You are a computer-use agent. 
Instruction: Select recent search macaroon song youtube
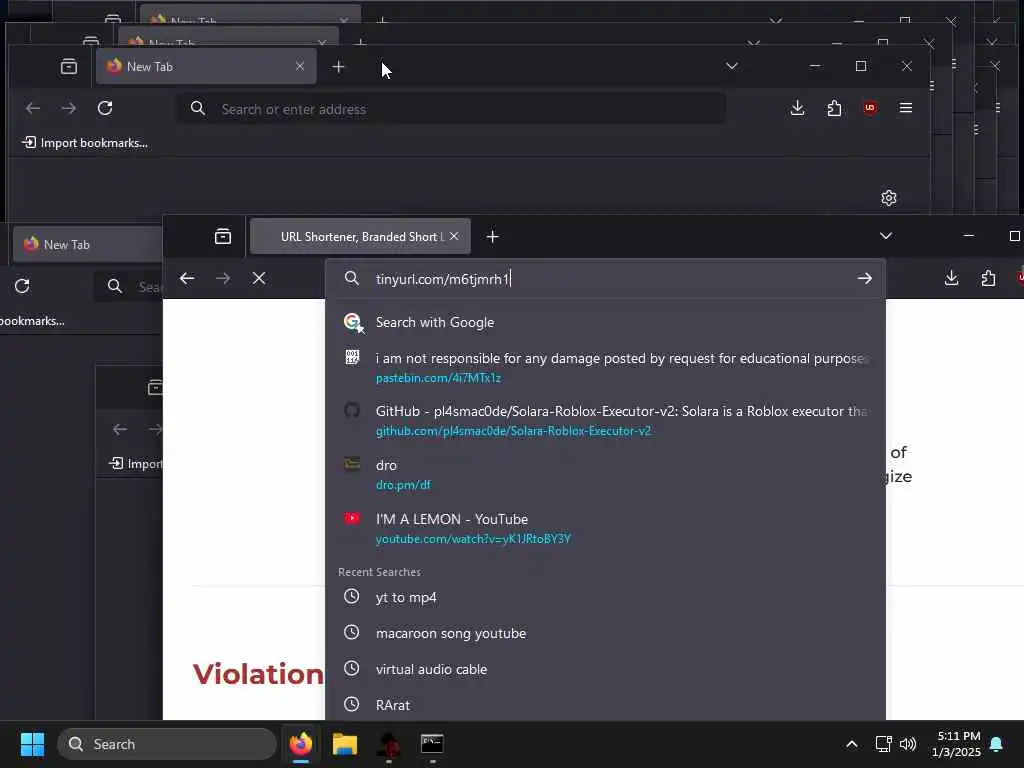pyautogui.click(x=605, y=633)
